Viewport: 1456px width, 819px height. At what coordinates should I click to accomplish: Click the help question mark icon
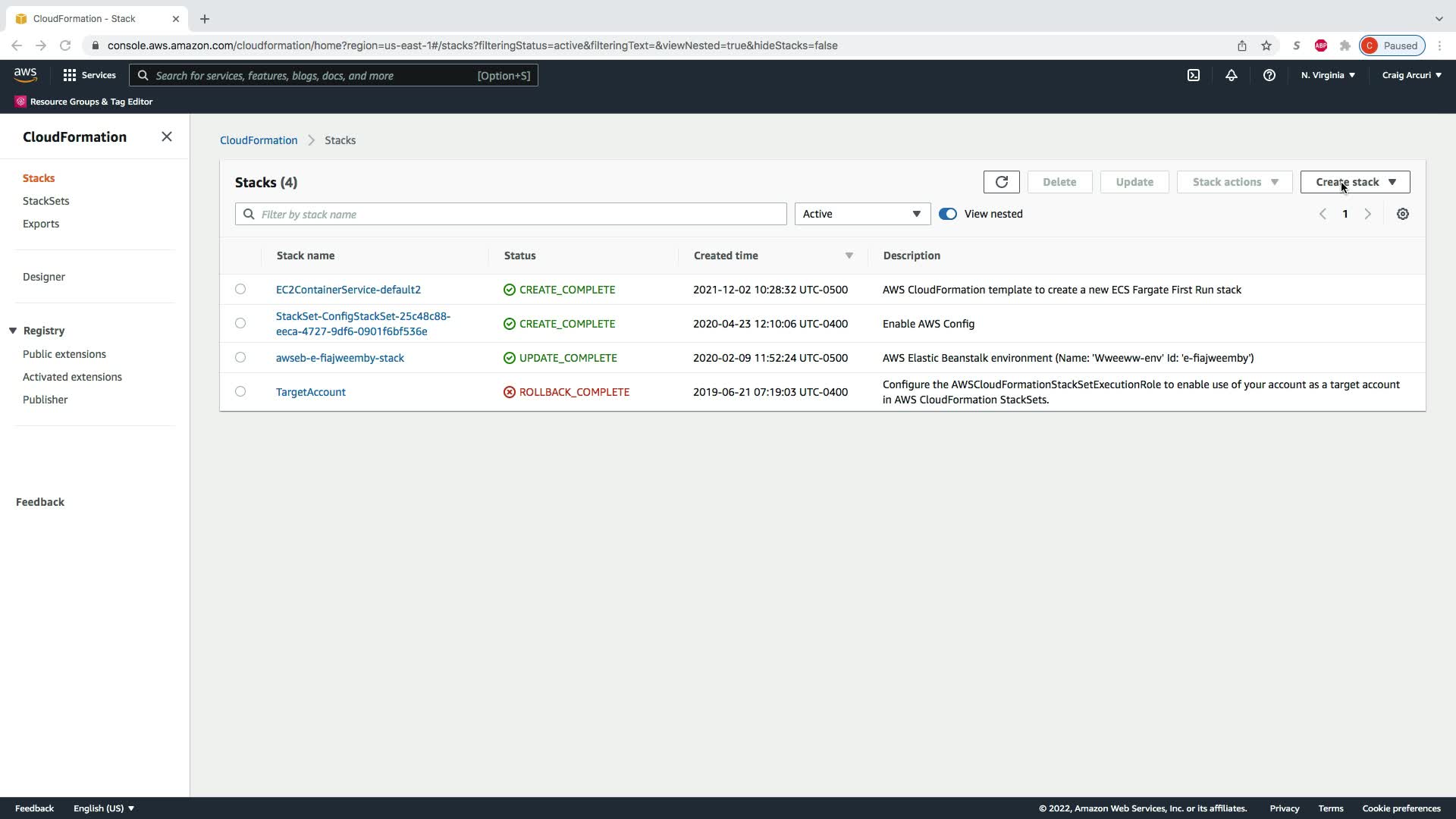pyautogui.click(x=1269, y=75)
